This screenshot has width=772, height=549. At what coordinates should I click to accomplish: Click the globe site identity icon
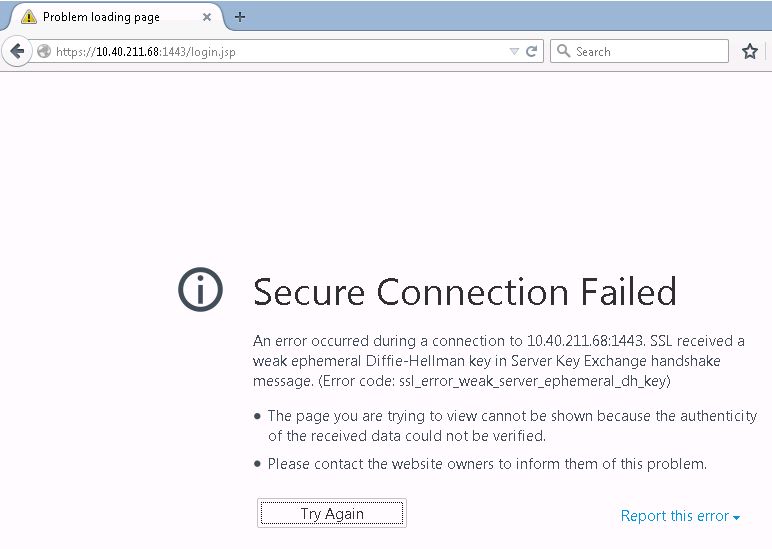44,52
